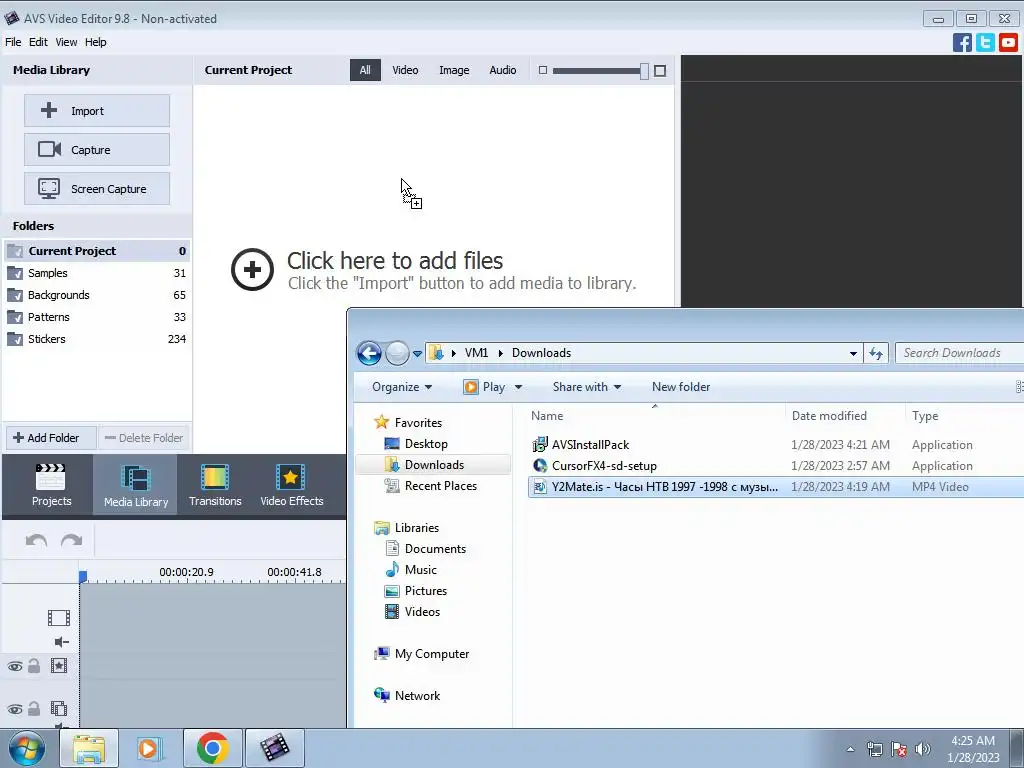This screenshot has height=768, width=1024.
Task: Open AVS Facebook page icon
Action: pyautogui.click(x=962, y=42)
